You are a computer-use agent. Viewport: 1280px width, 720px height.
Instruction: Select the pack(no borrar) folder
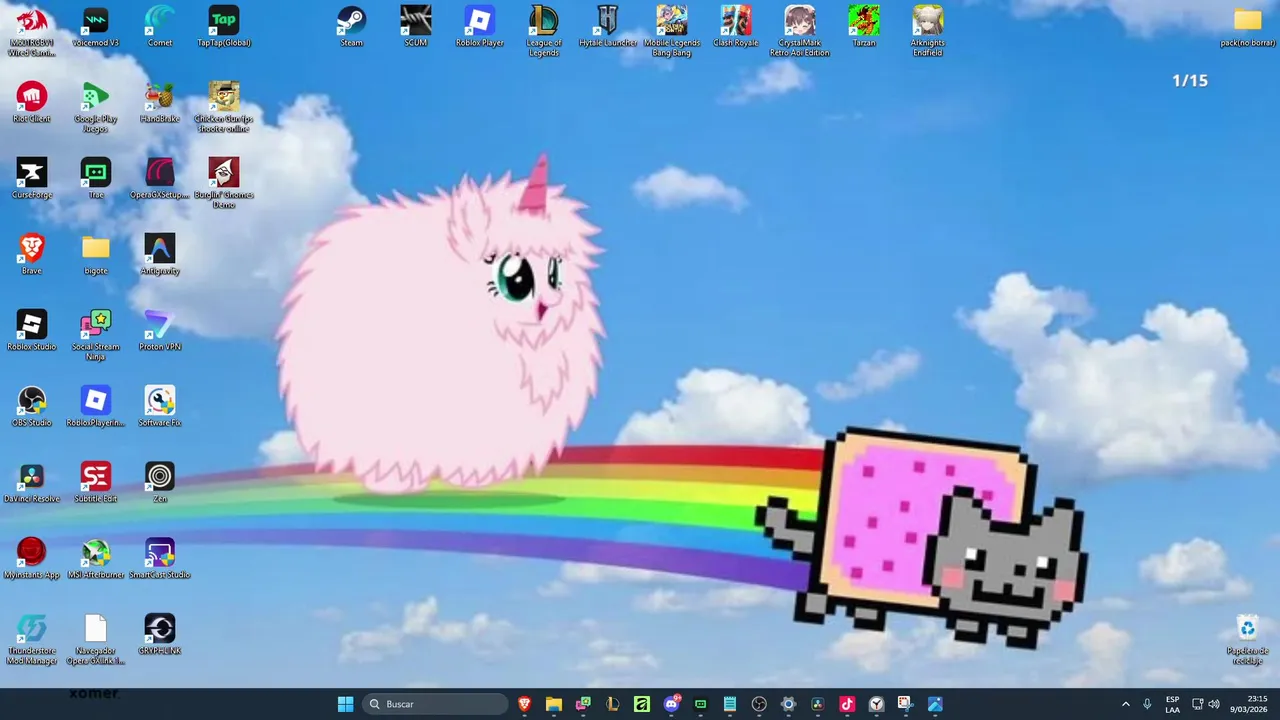point(1247,27)
